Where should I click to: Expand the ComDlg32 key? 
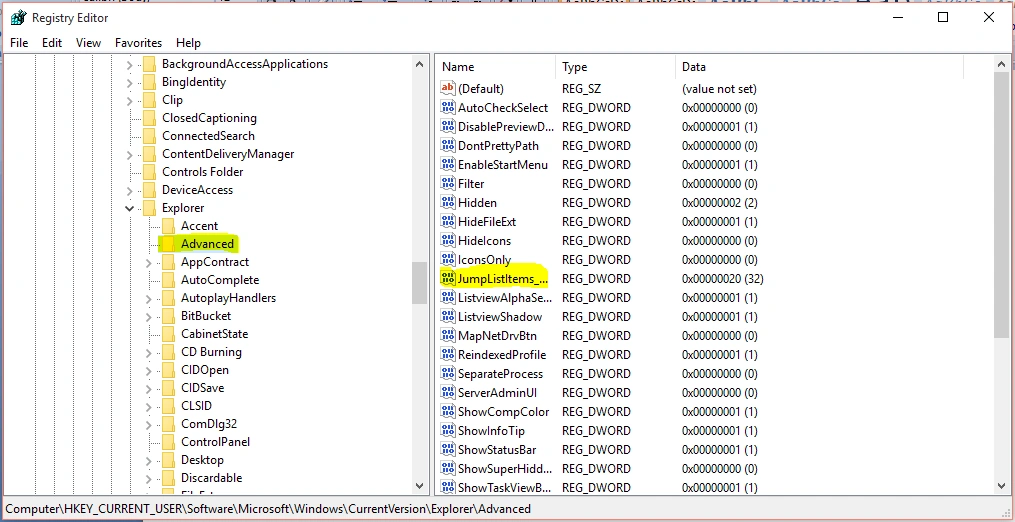[148, 424]
